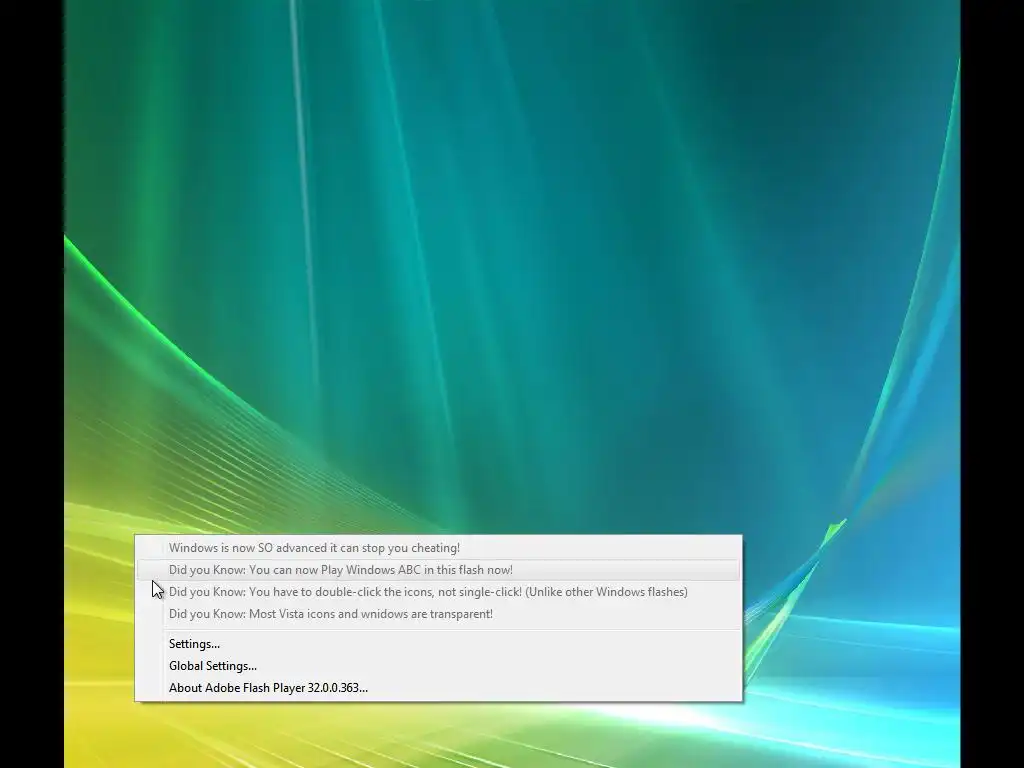This screenshot has height=768, width=1024.
Task: Click 'You can now Play Windows ABC' entry
Action: pos(438,570)
